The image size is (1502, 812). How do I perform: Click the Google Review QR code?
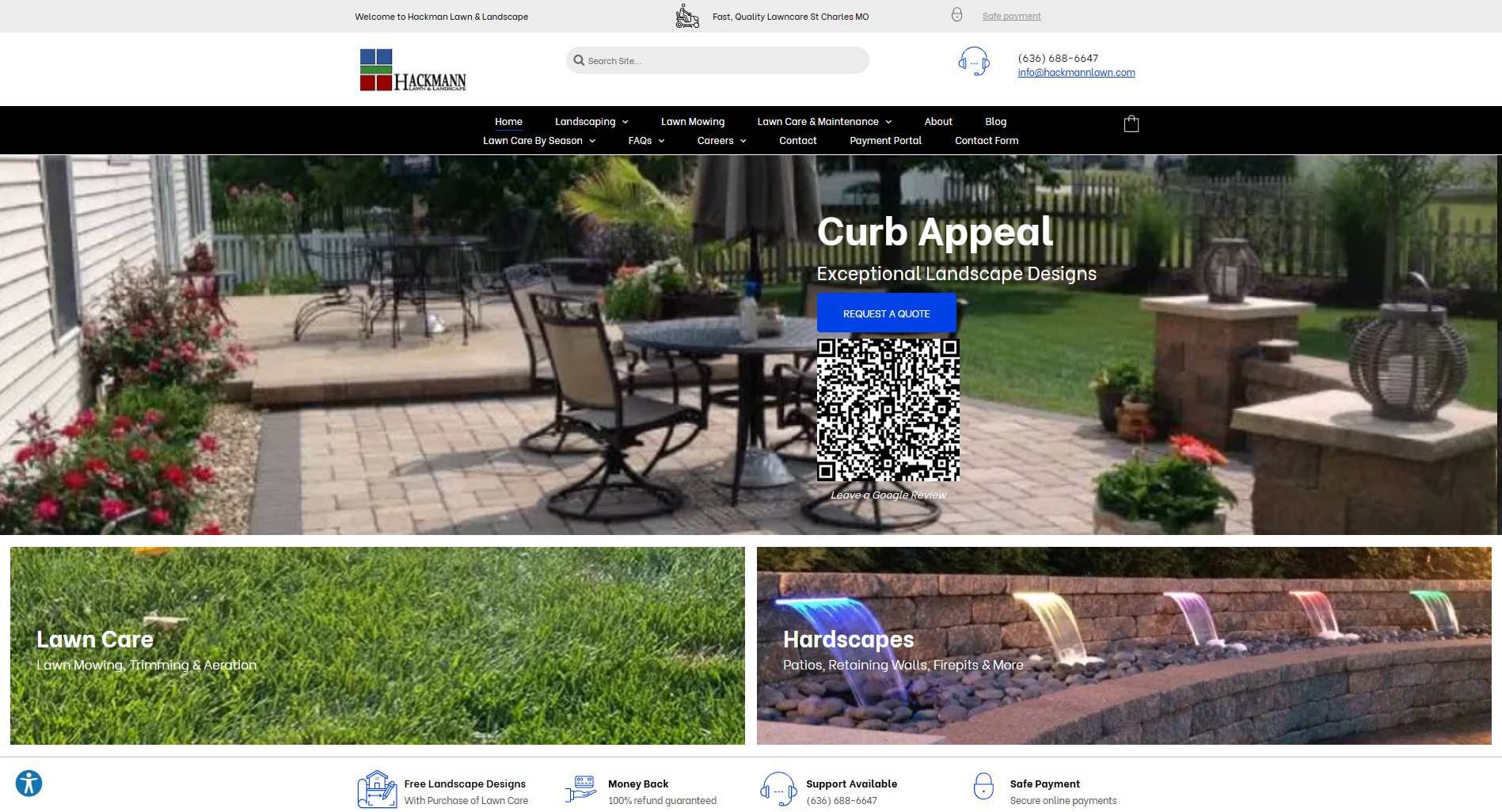[888, 410]
